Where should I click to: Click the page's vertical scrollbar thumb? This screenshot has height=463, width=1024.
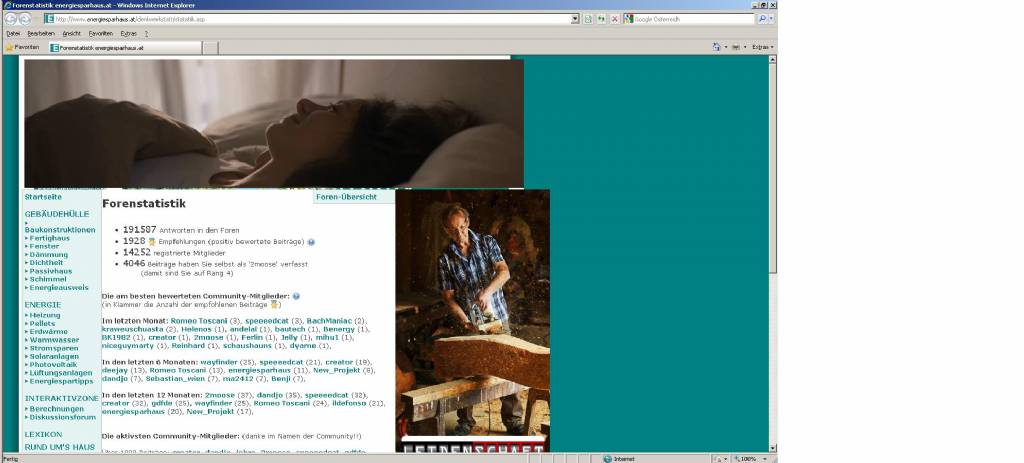coord(773,168)
